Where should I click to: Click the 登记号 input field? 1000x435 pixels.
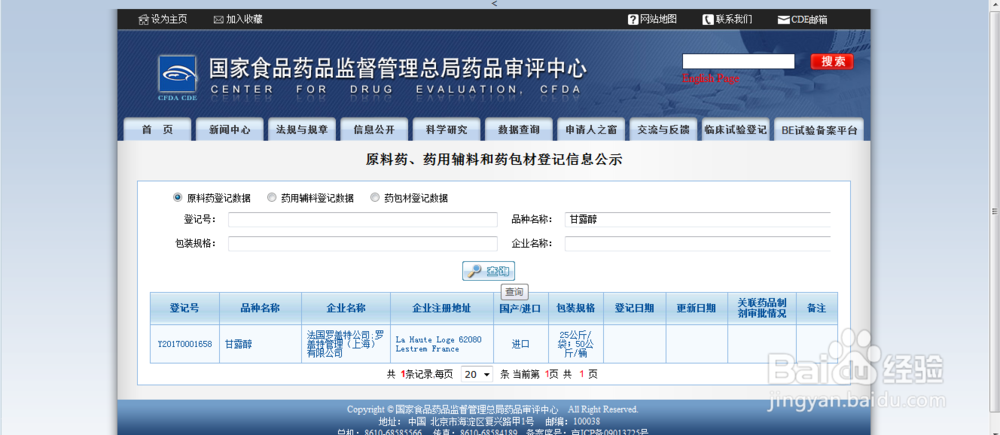363,219
